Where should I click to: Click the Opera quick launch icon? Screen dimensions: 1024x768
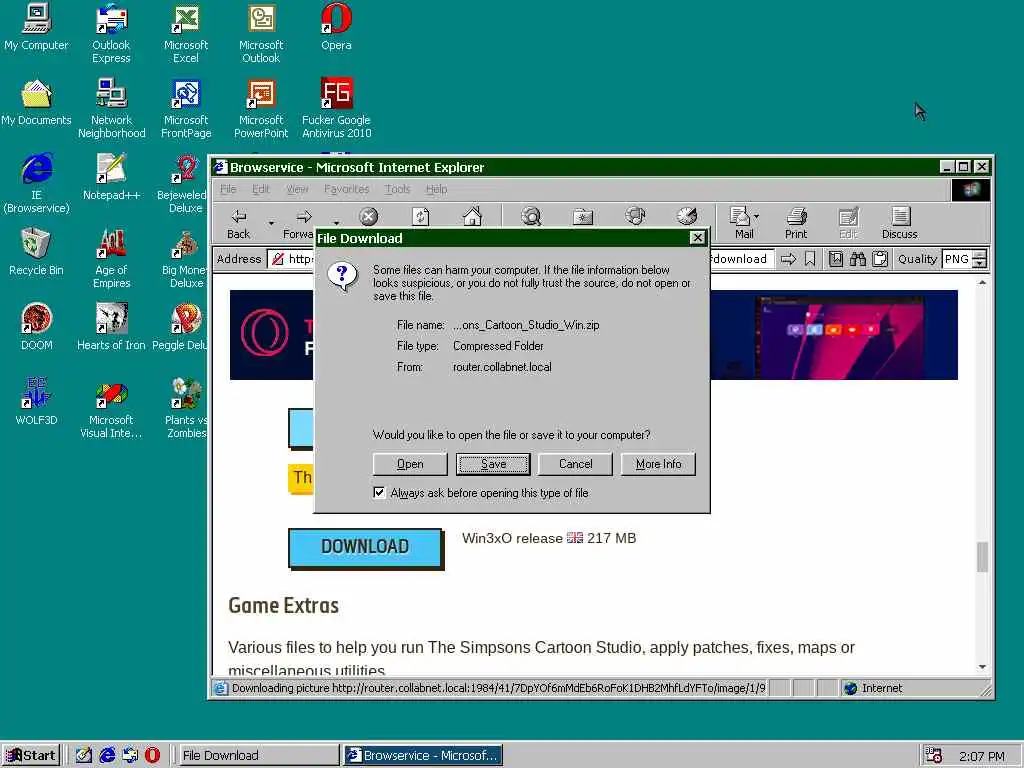click(152, 755)
